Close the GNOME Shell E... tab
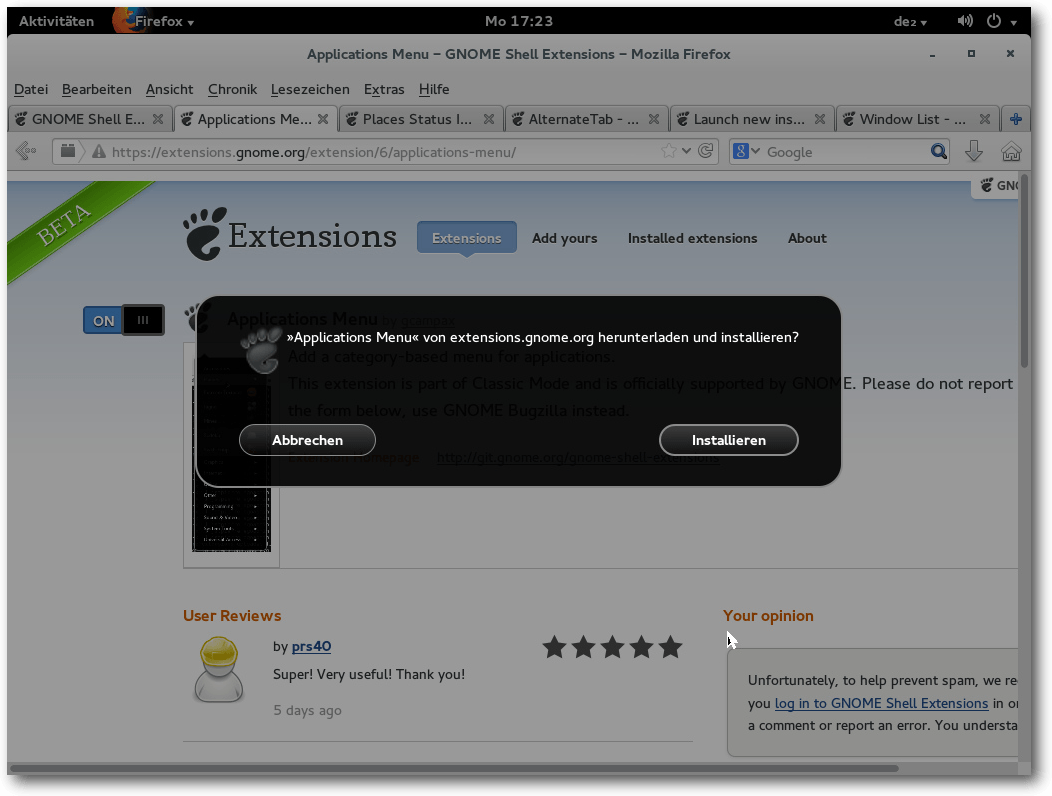Screen dimensions: 1052x796 (x=158, y=119)
